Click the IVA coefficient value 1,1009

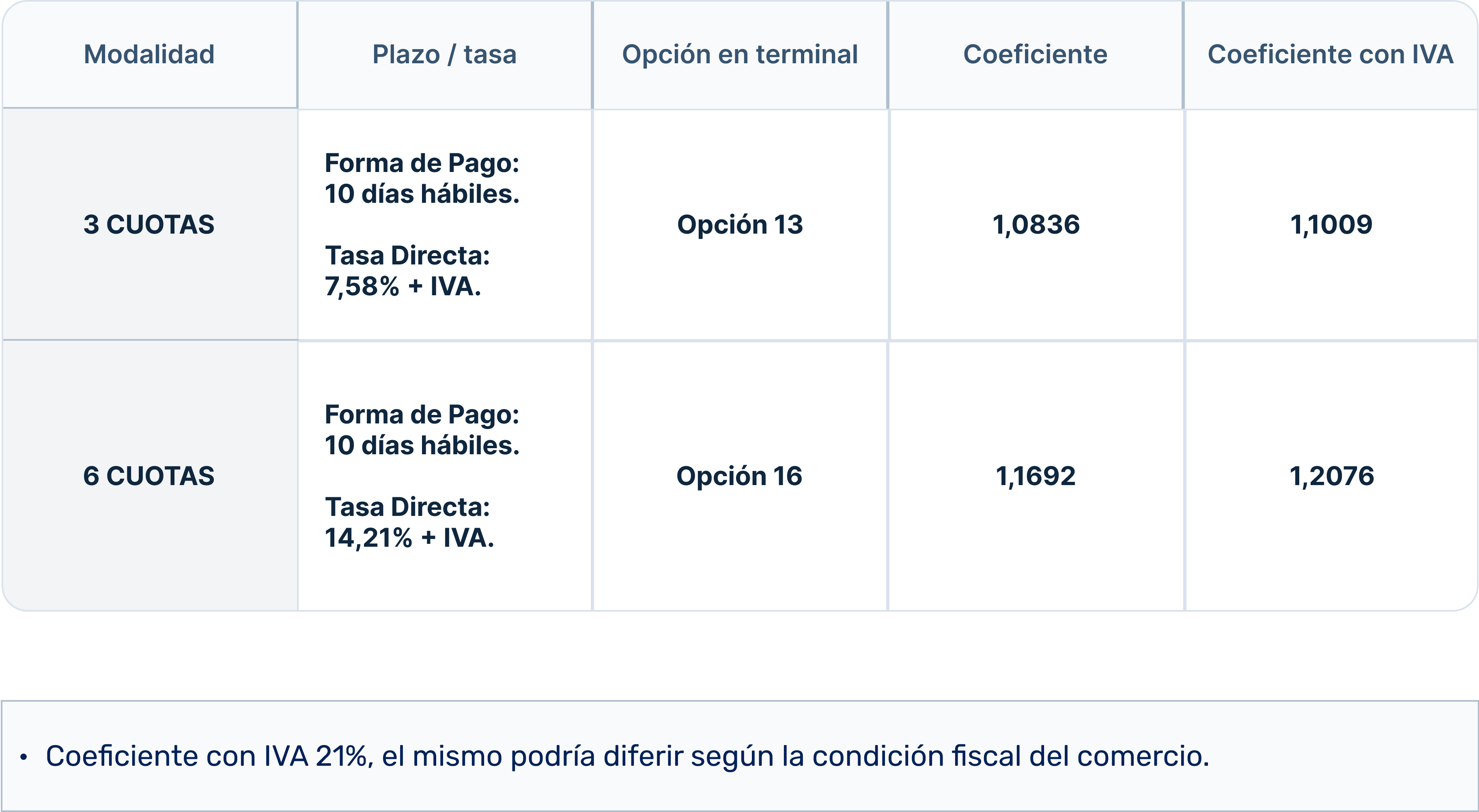[x=1331, y=224]
